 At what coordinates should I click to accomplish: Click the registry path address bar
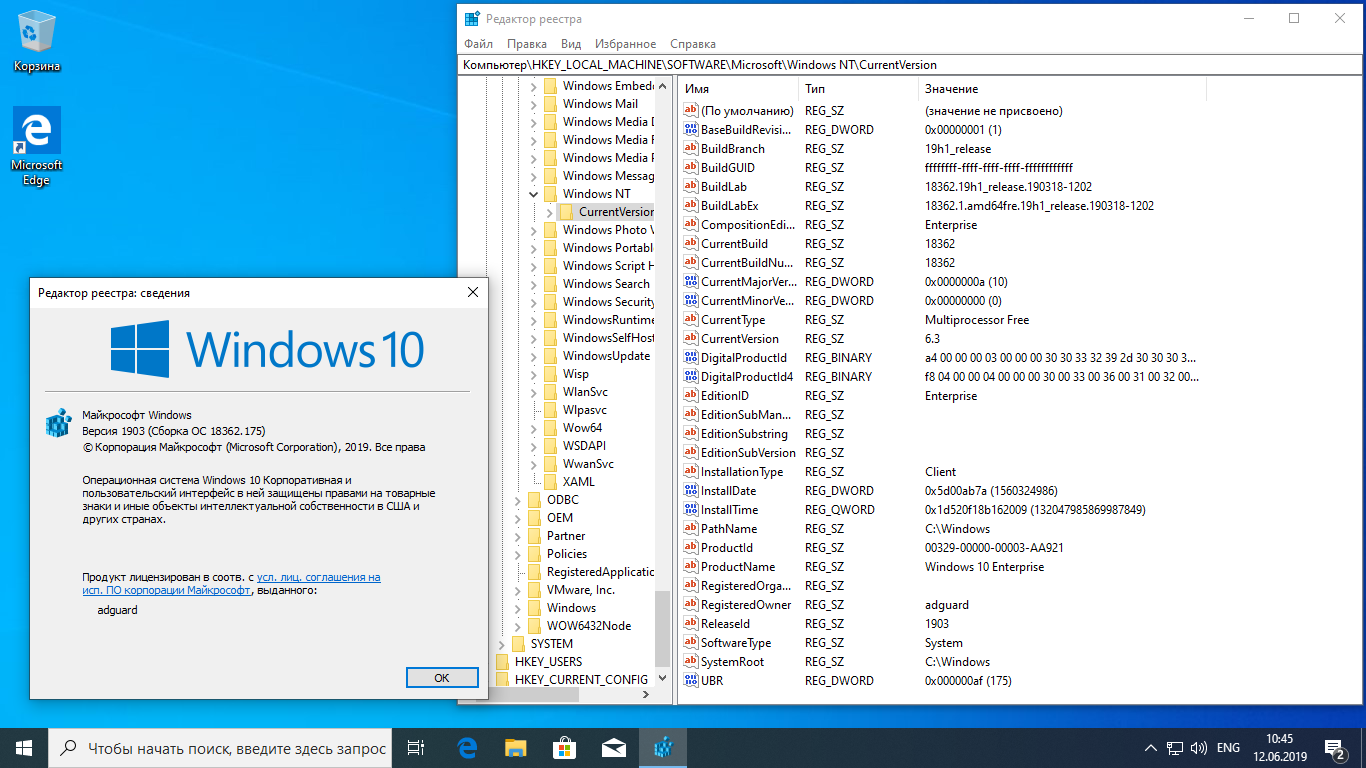[909, 65]
